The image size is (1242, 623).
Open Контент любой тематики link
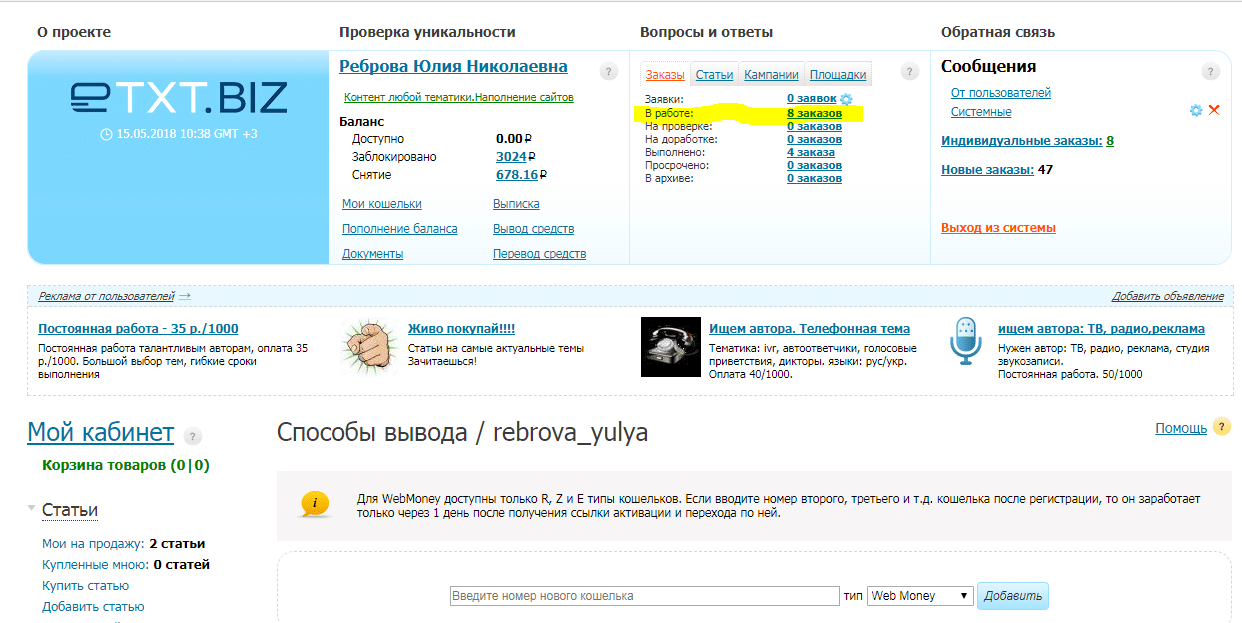[459, 98]
